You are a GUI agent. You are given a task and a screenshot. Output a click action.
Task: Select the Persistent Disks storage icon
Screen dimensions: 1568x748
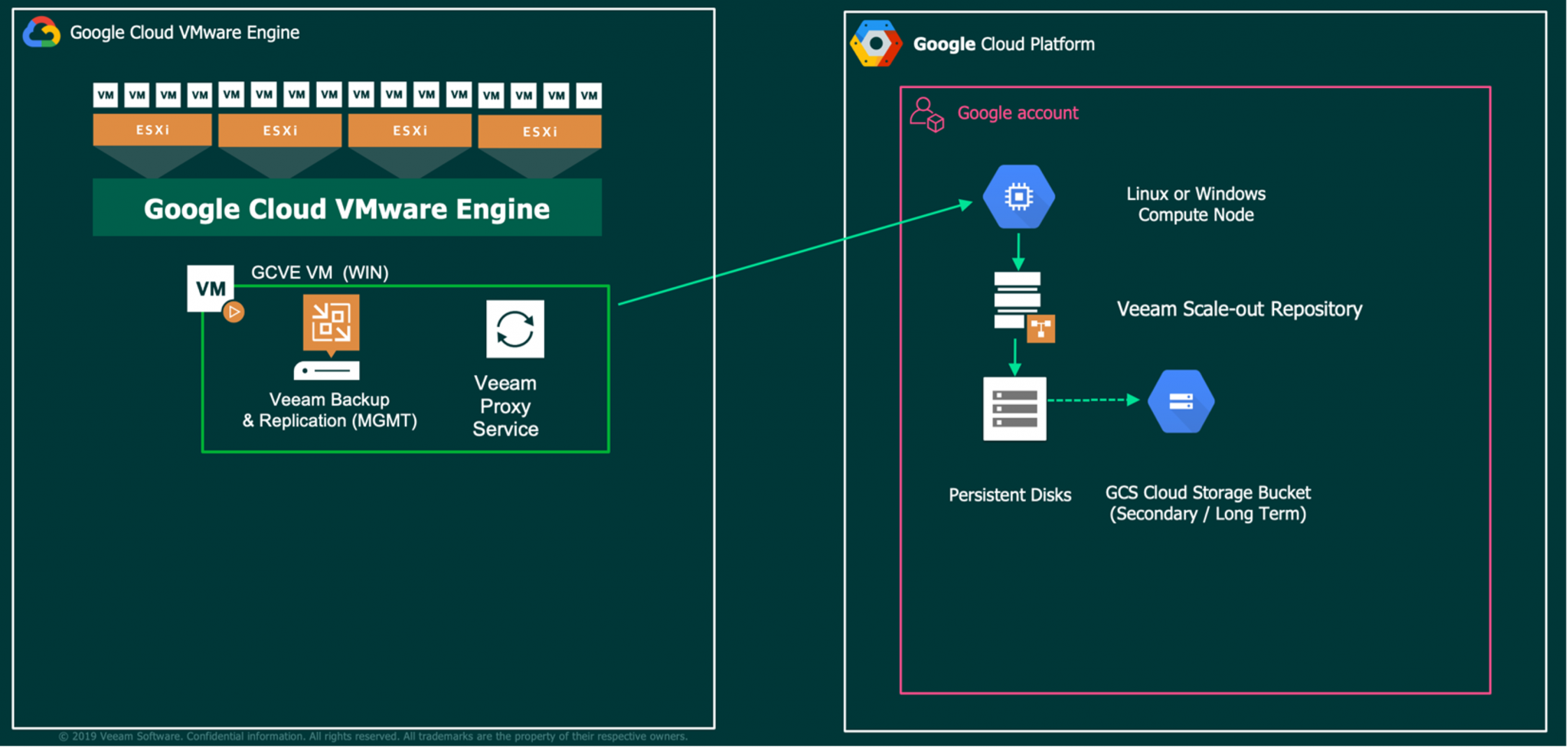point(1014,410)
